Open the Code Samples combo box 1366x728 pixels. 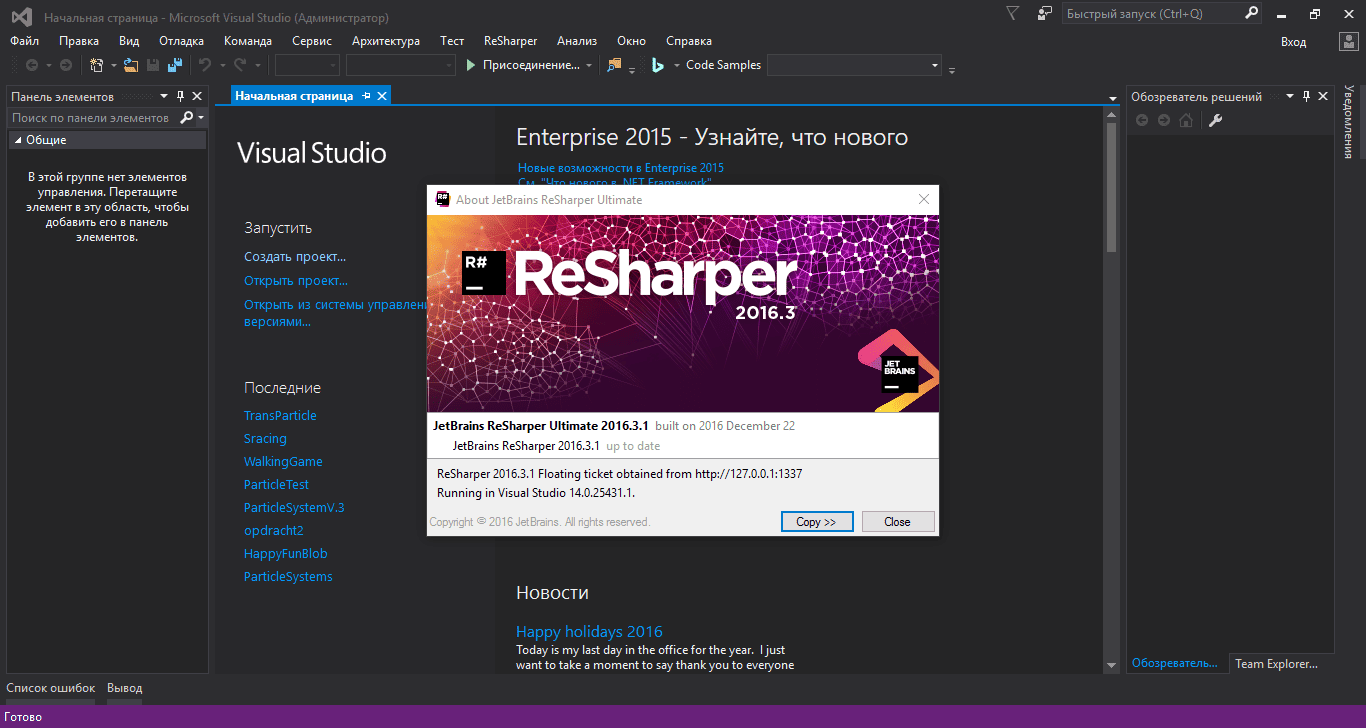pos(855,65)
